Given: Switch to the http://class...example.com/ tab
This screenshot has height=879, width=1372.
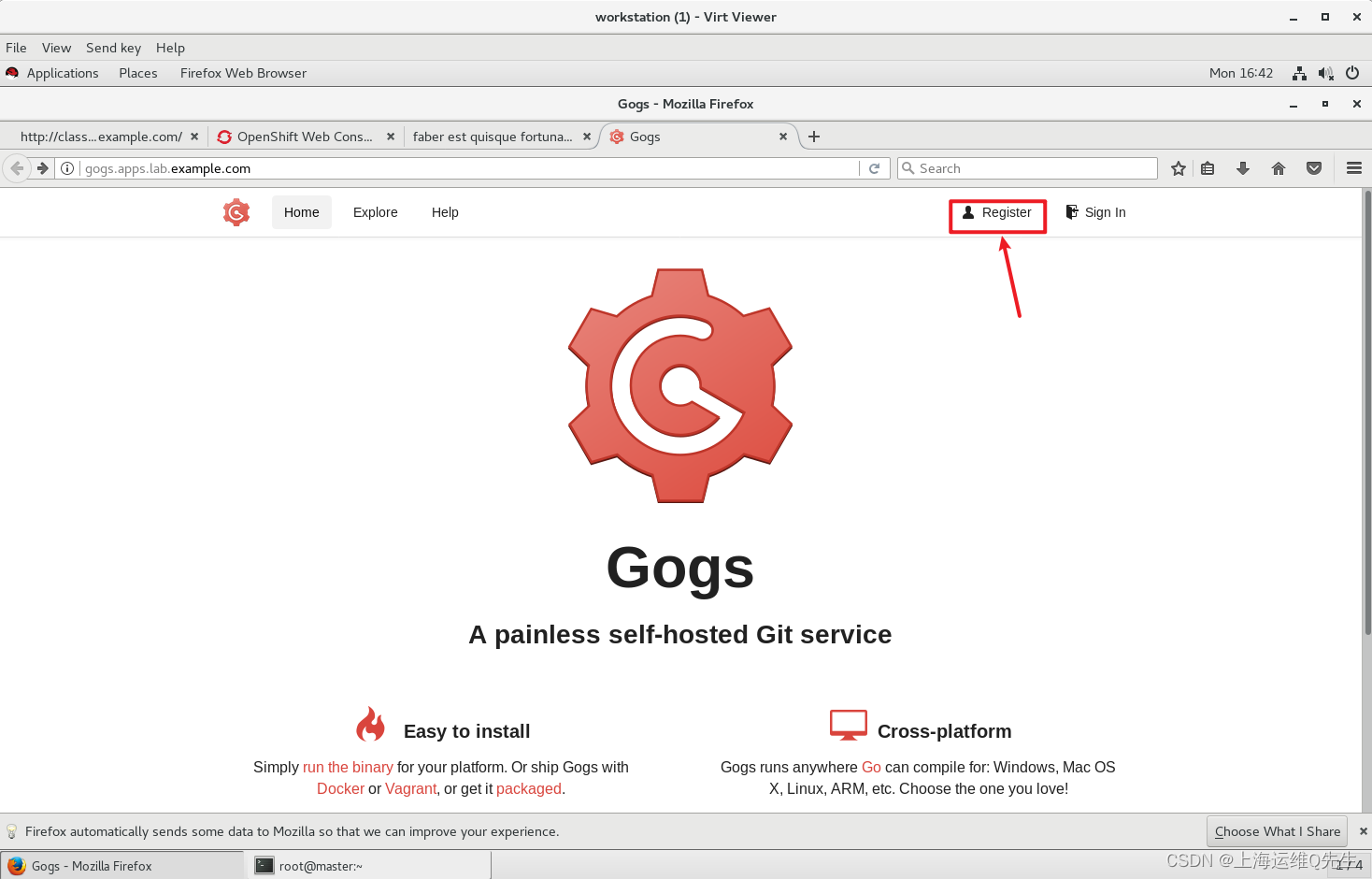Looking at the screenshot, I should click(101, 137).
